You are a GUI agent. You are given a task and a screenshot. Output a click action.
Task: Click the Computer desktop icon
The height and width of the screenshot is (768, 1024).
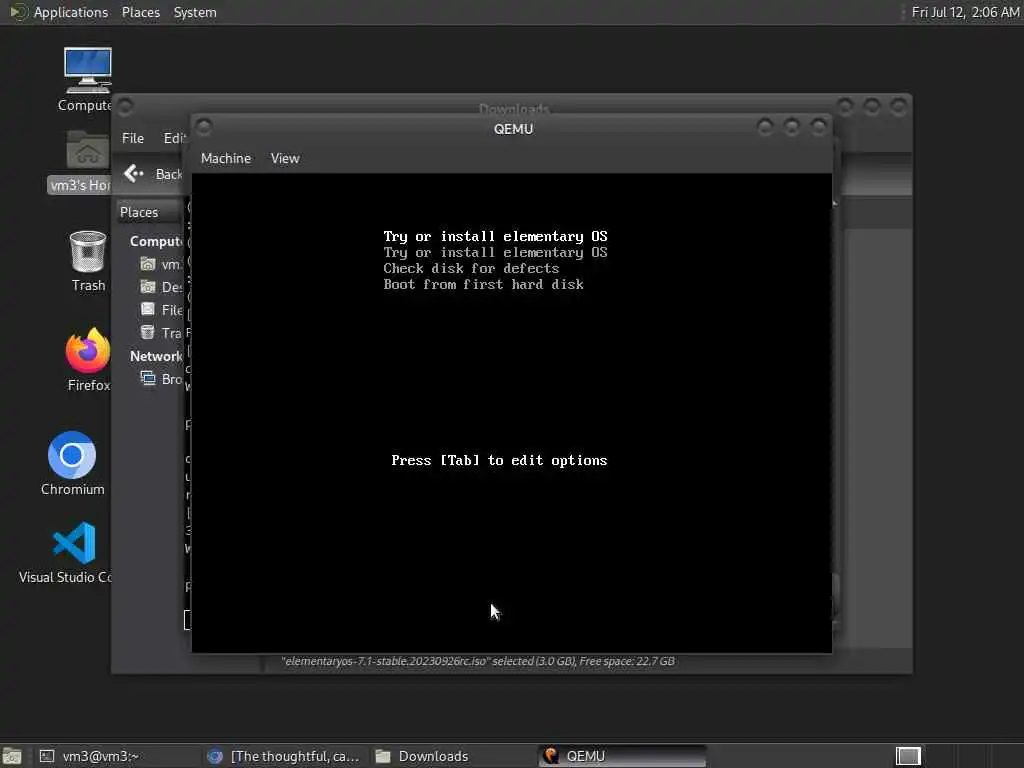[87, 80]
